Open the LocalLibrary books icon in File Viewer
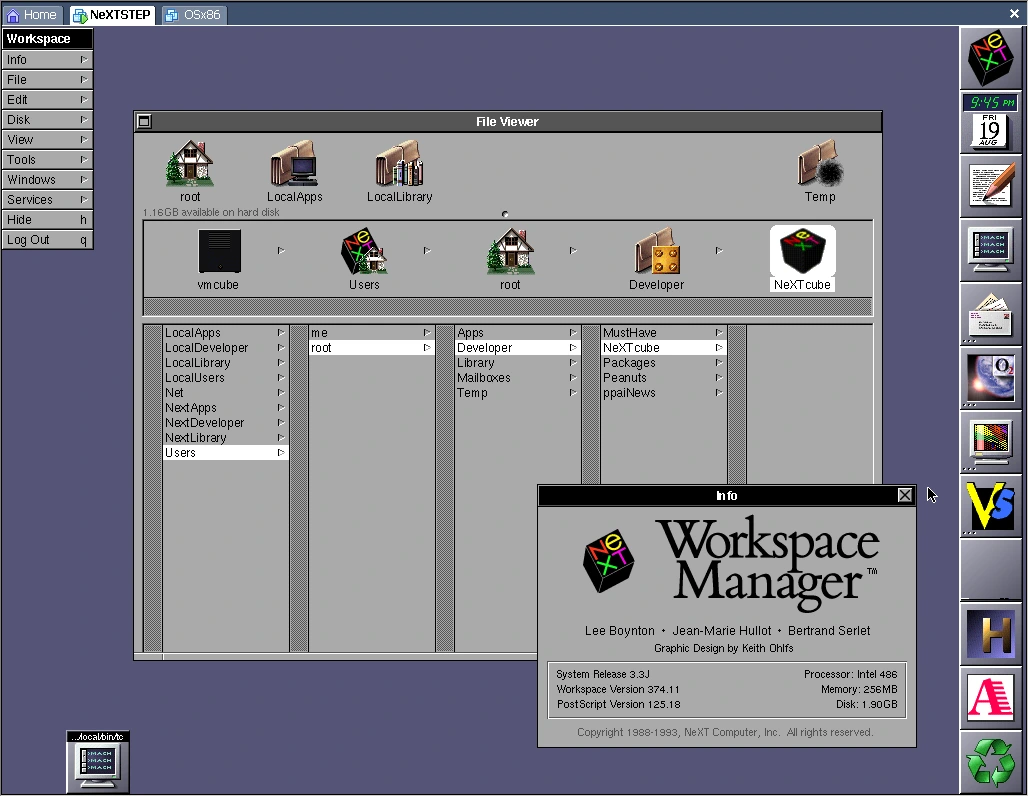 pos(399,165)
